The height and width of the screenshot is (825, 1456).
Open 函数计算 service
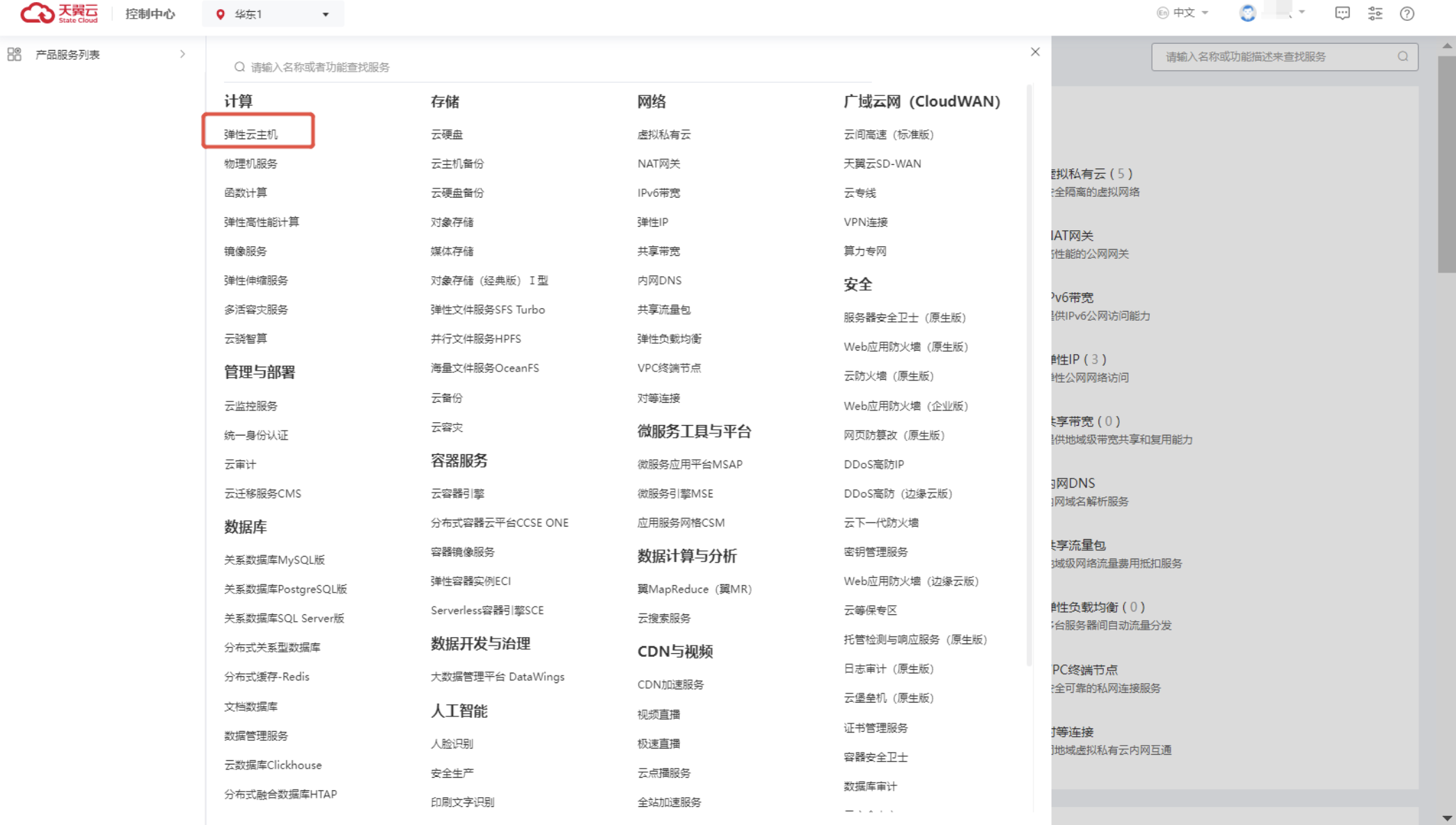(245, 193)
